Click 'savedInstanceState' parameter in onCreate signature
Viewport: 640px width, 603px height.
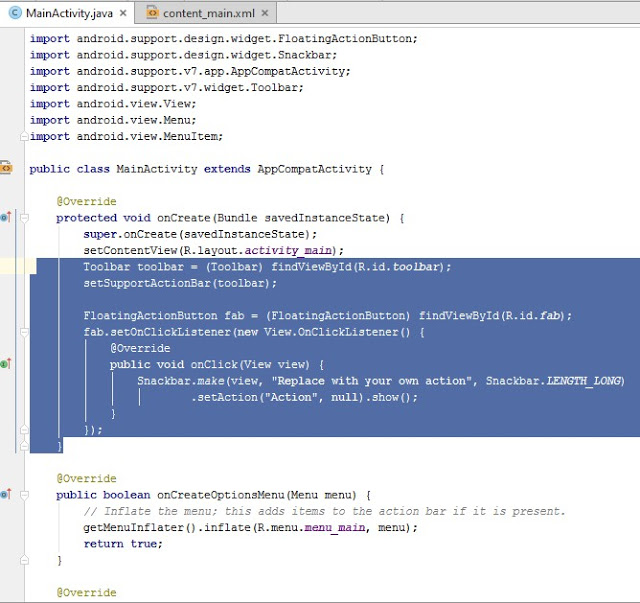coord(324,218)
